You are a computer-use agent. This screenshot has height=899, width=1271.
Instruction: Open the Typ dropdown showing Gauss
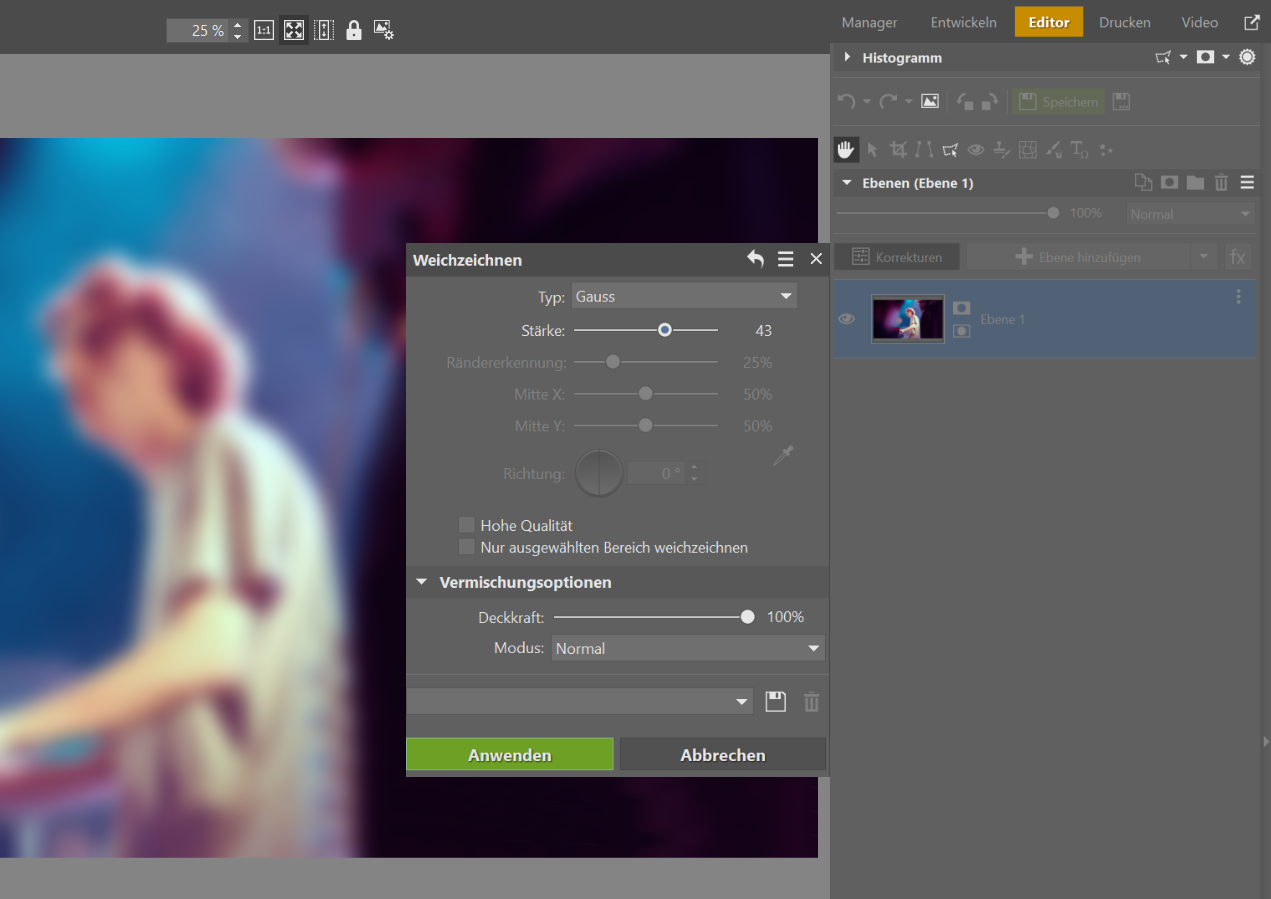tap(684, 296)
